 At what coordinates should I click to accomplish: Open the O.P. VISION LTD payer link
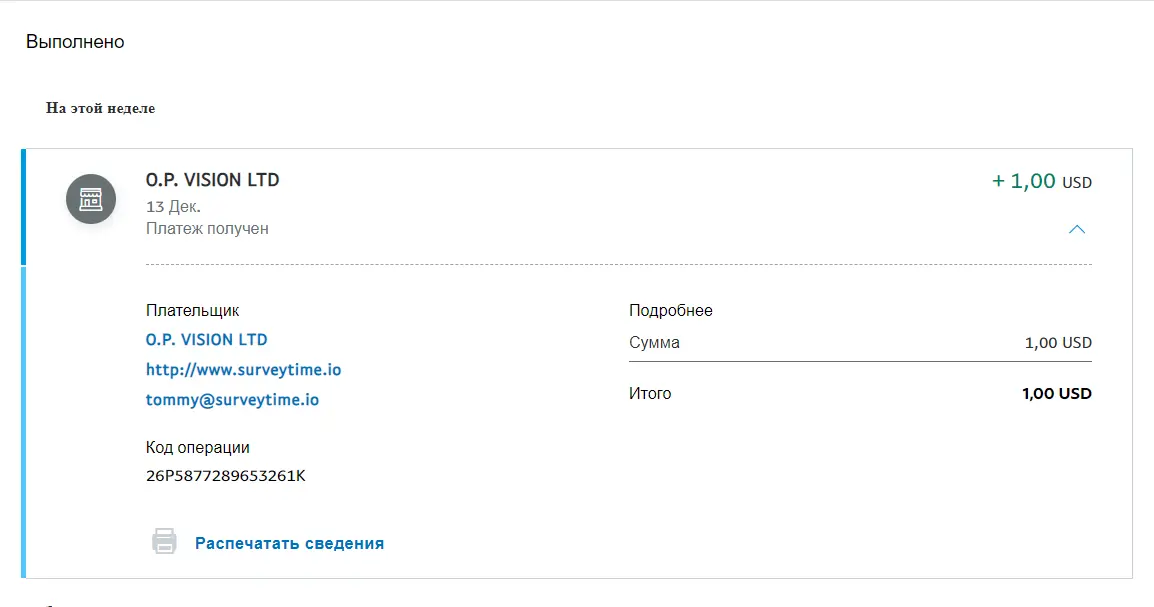[x=206, y=339]
